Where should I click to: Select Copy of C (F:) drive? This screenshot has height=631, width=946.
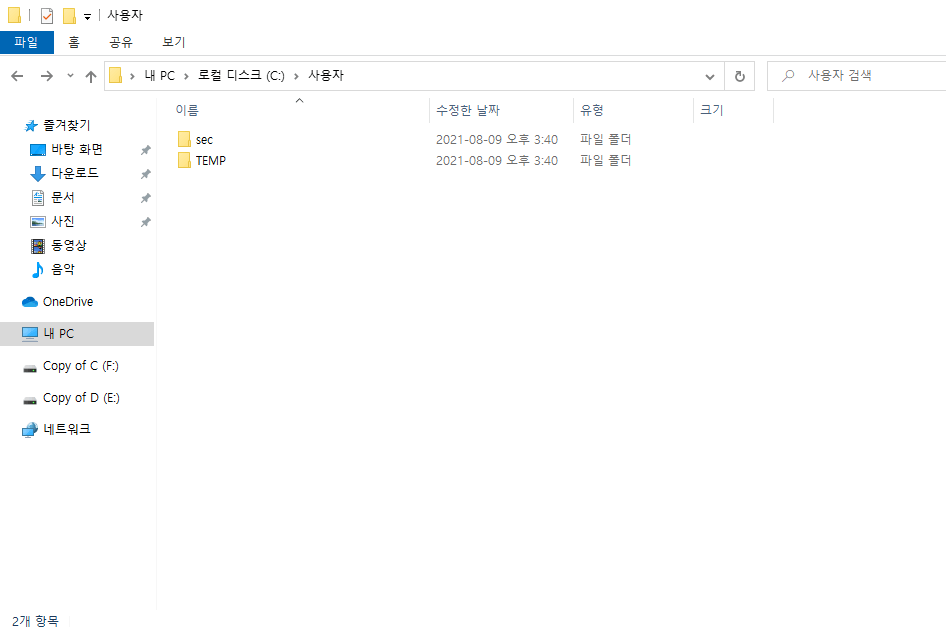(80, 366)
